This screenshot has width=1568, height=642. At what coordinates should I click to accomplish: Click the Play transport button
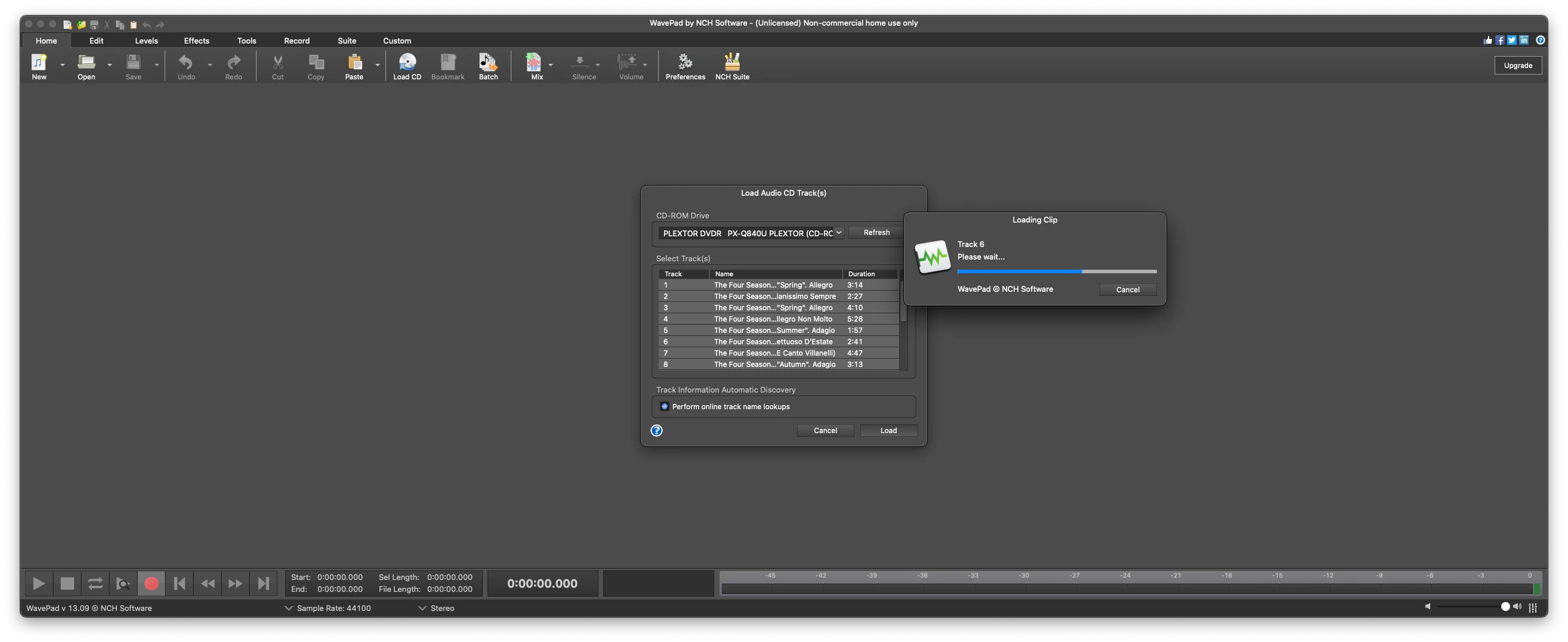[x=38, y=583]
